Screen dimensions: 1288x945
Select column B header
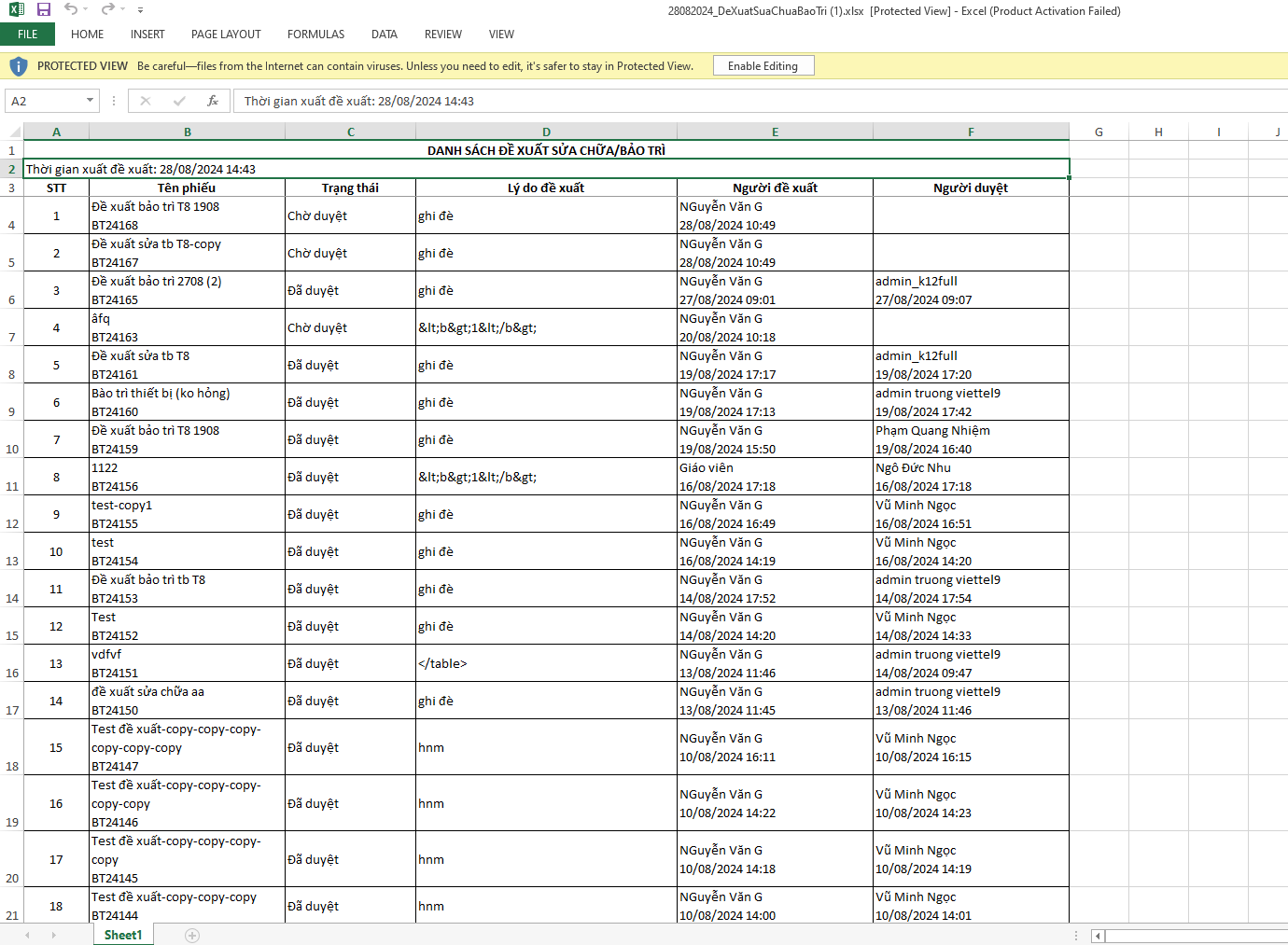coord(188,132)
